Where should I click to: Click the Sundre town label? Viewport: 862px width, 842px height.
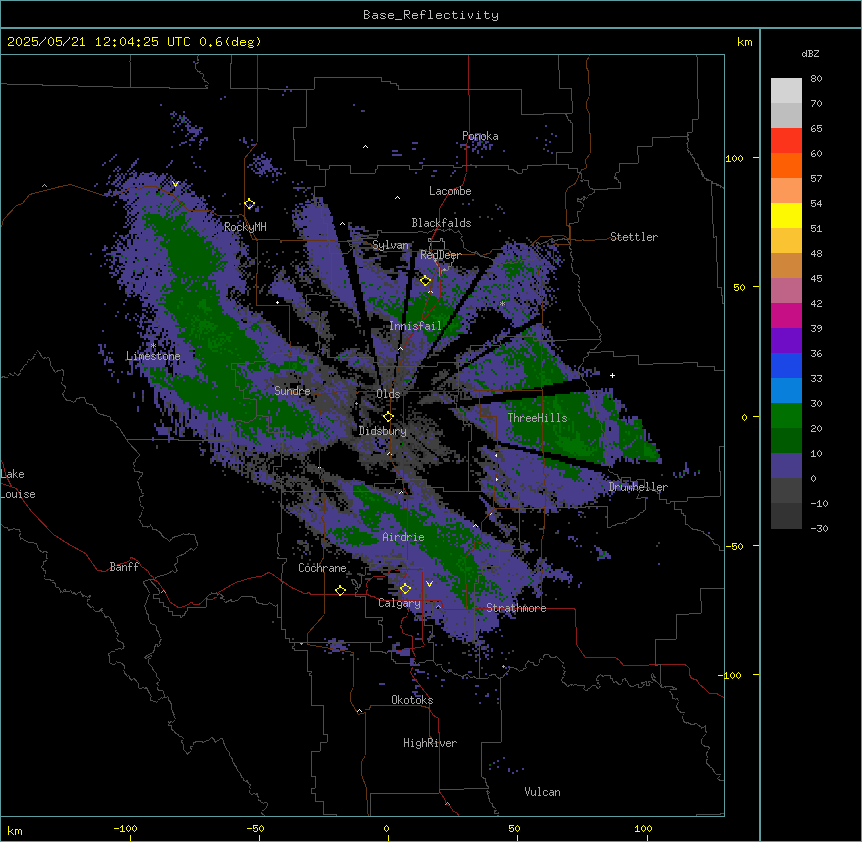tap(292, 391)
